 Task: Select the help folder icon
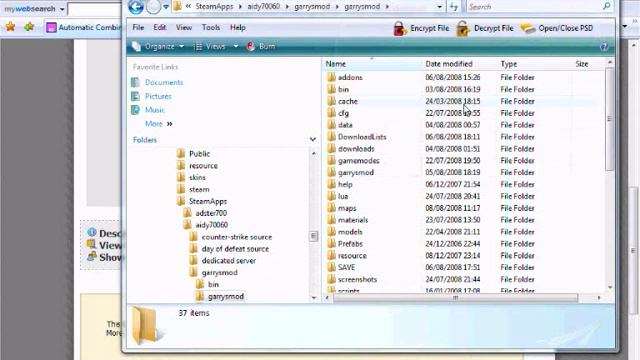[331, 184]
